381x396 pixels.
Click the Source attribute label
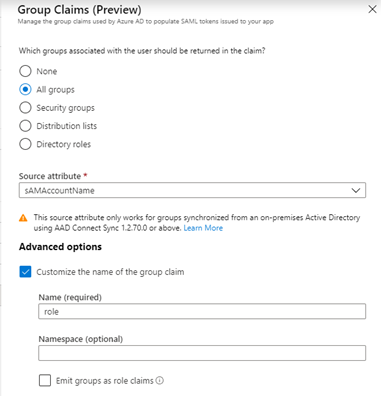[50, 176]
